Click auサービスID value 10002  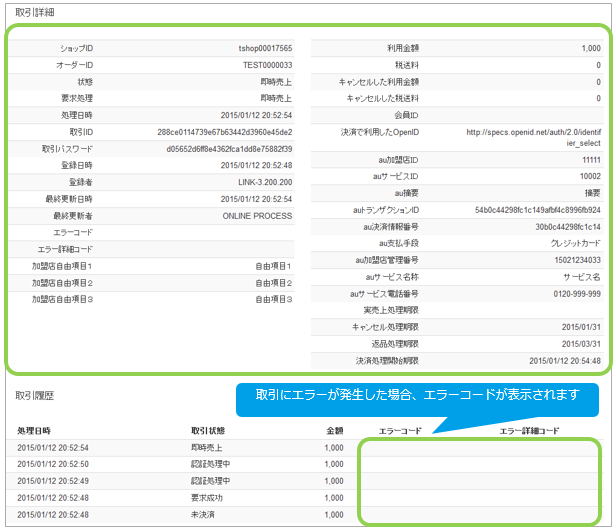(x=590, y=176)
